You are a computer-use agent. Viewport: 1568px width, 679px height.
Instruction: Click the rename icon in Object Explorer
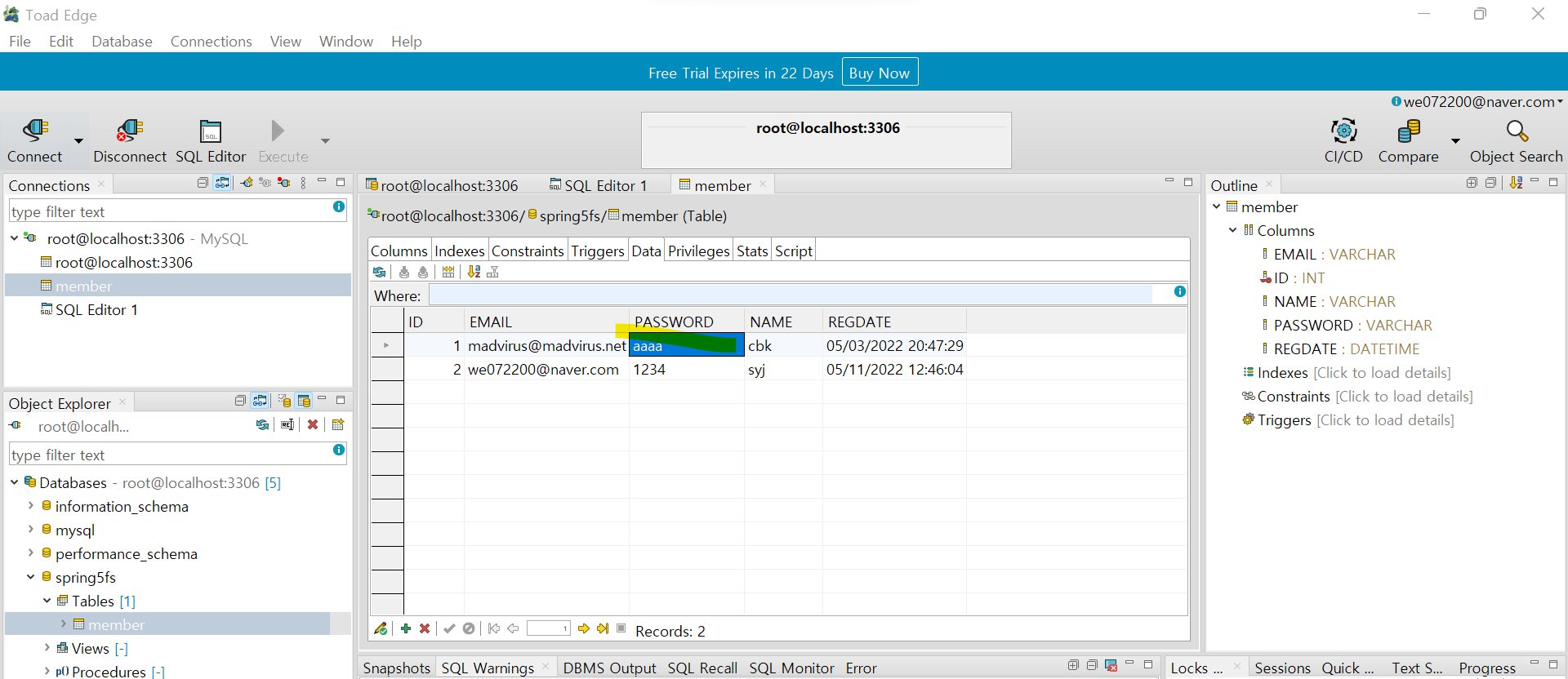tap(287, 425)
